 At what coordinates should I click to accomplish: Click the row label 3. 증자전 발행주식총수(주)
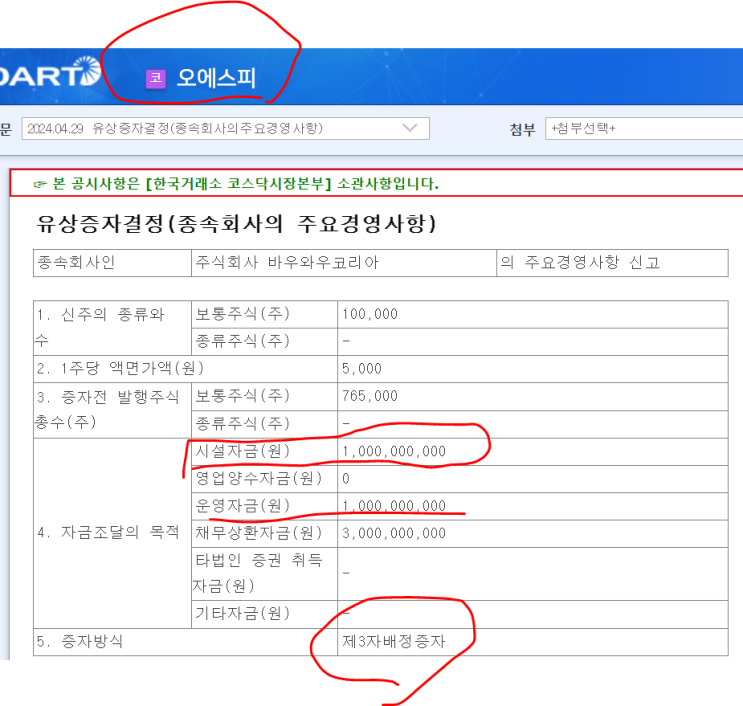click(112, 410)
